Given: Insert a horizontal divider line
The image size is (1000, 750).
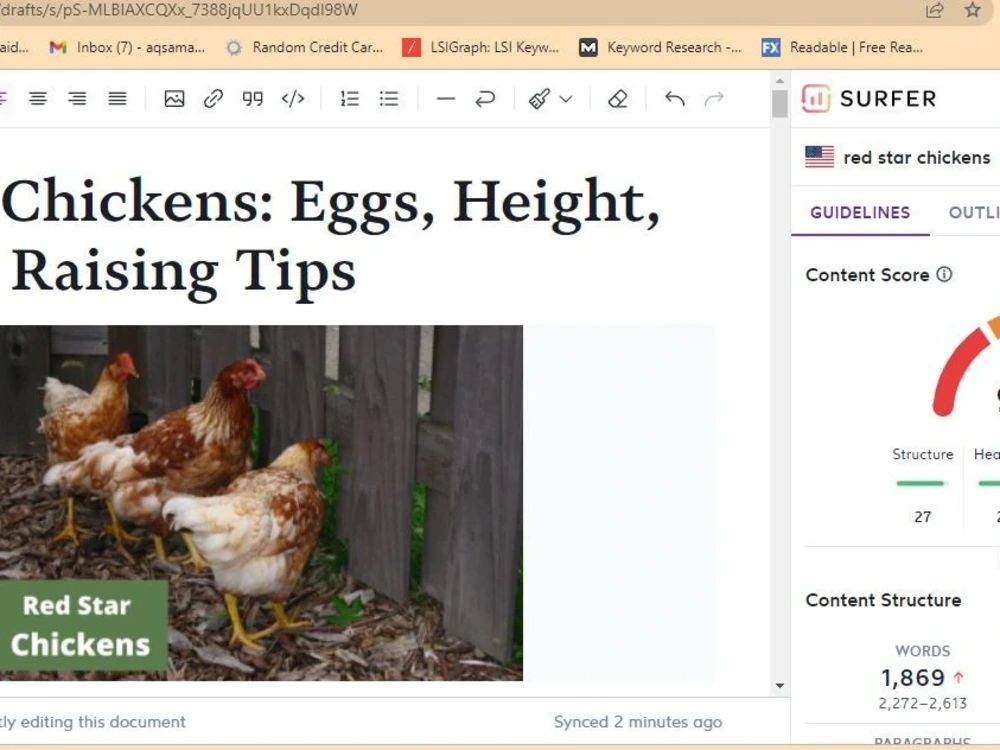Looking at the screenshot, I should point(446,99).
